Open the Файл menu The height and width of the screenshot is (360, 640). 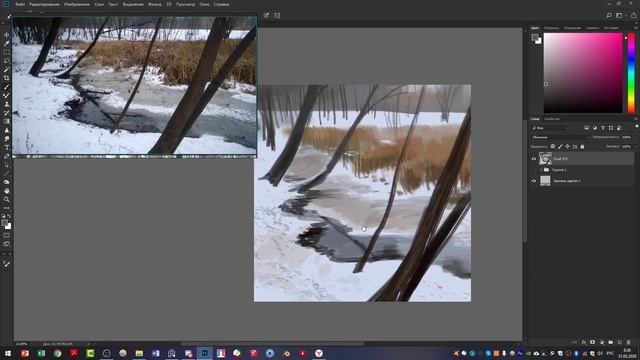(x=20, y=4)
